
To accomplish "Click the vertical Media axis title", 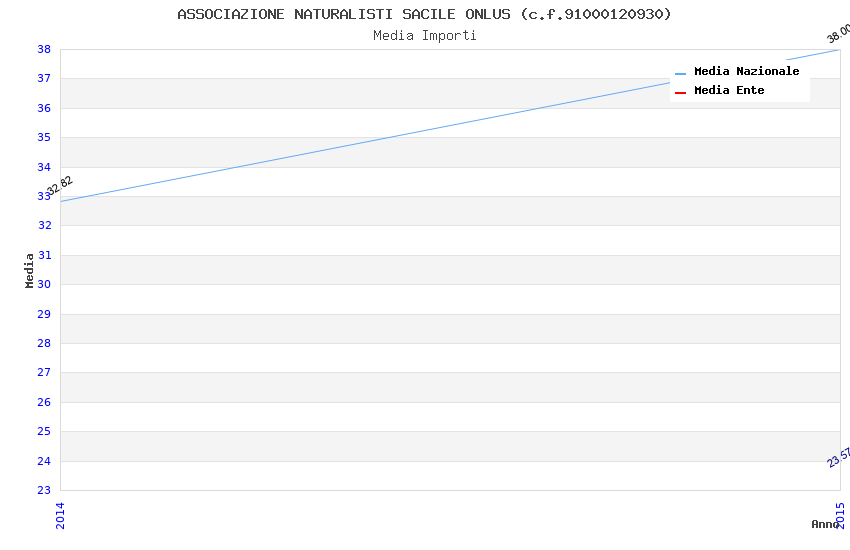I will (29, 270).
